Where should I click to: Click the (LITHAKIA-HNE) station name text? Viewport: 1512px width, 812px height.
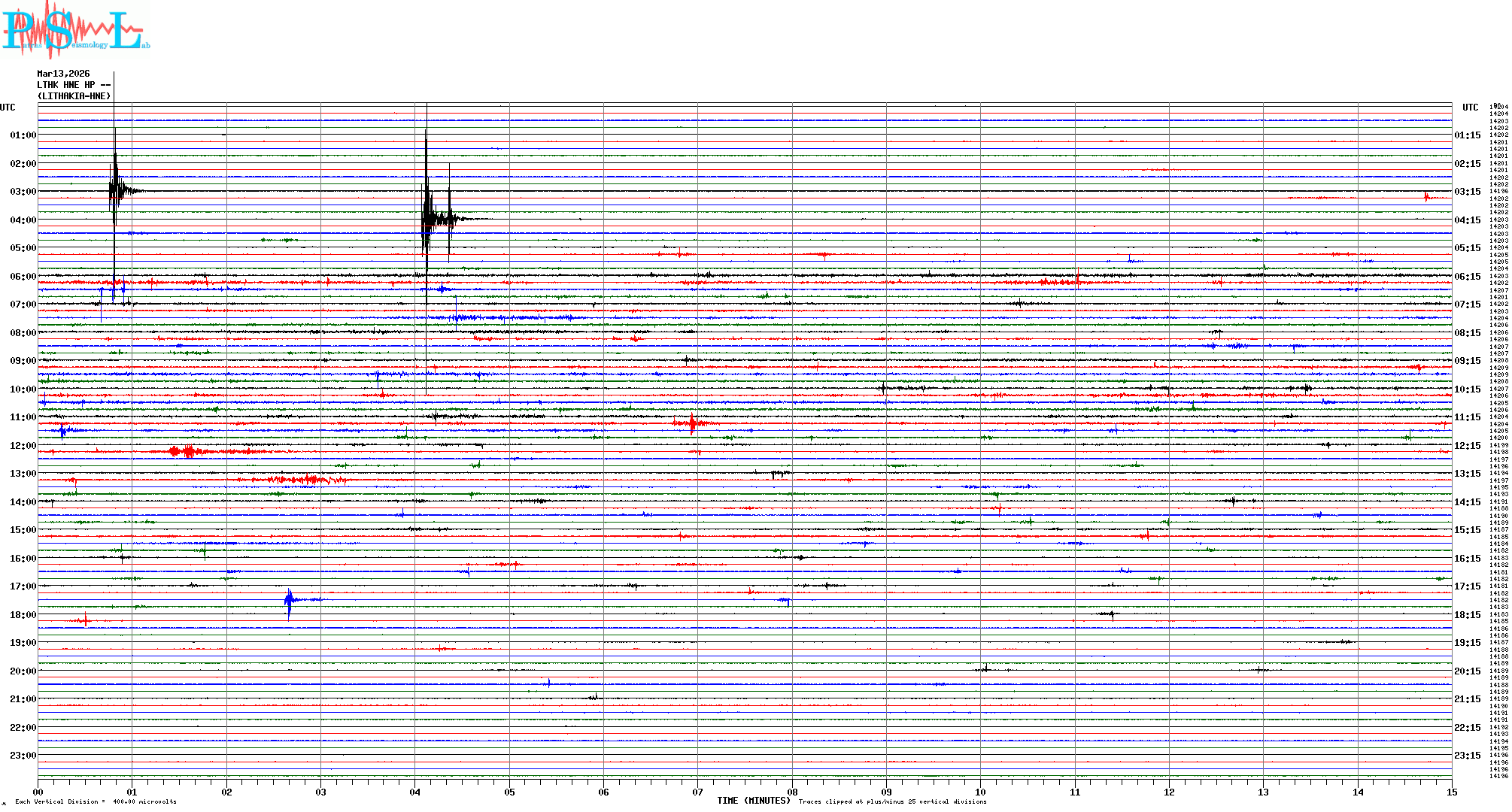tap(74, 96)
